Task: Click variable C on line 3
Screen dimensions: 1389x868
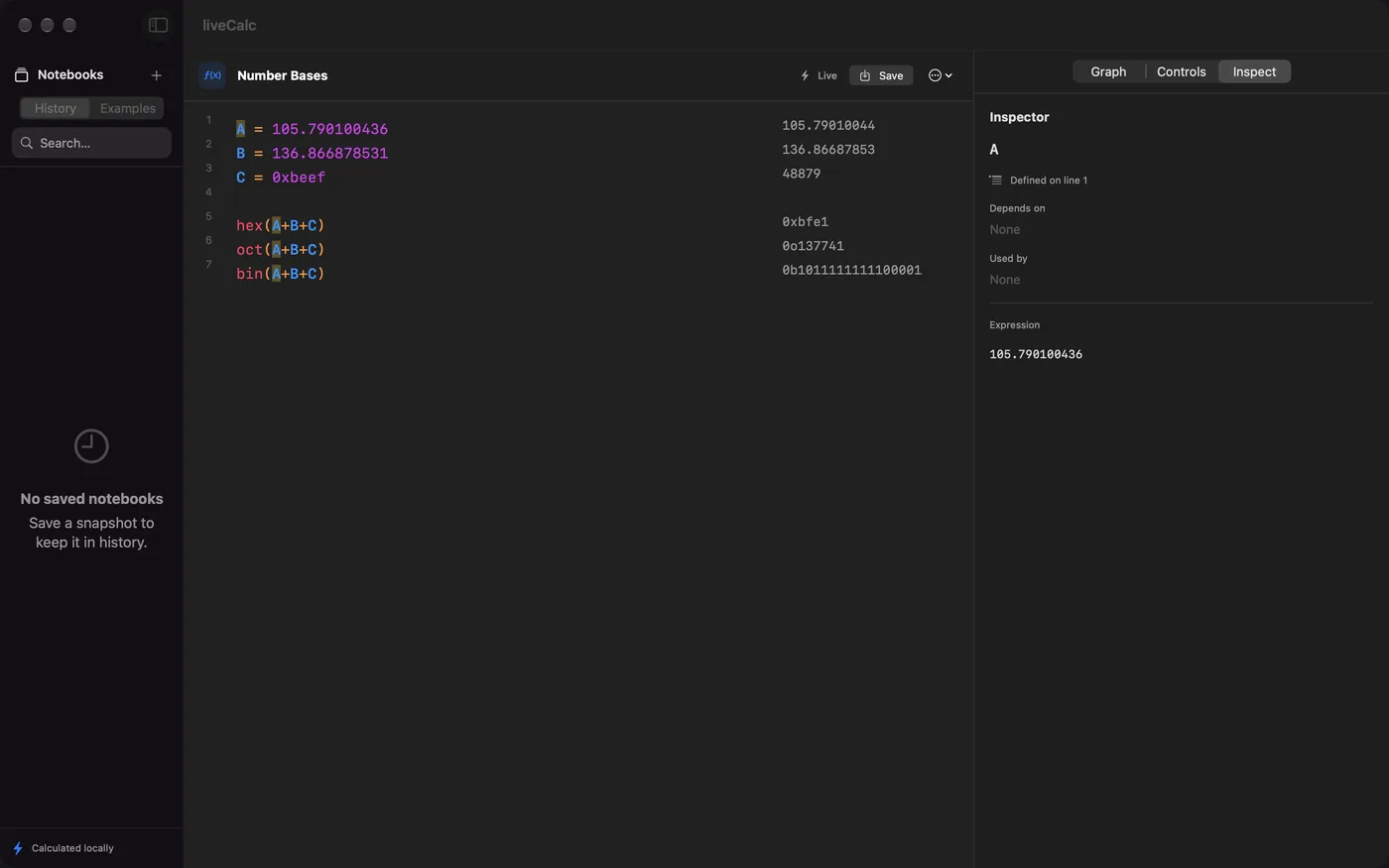Action: pyautogui.click(x=240, y=178)
